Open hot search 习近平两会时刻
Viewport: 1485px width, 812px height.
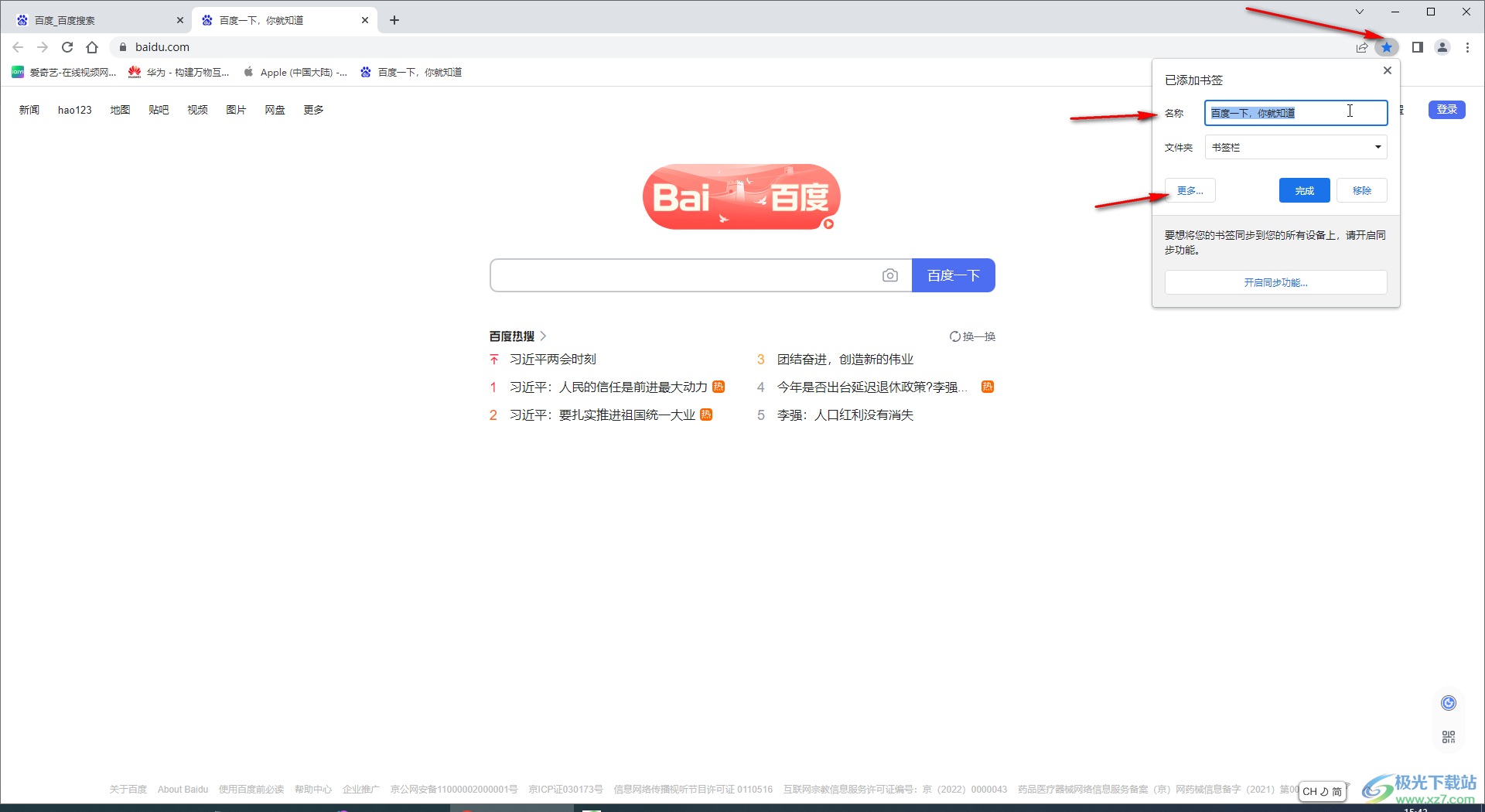point(552,360)
